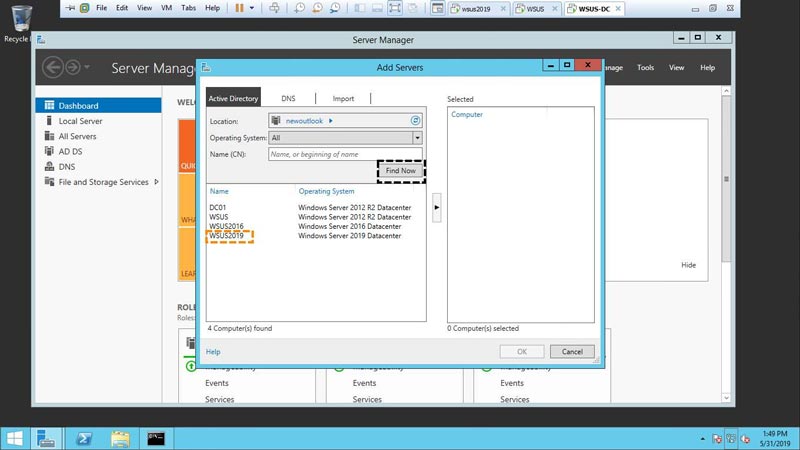Expand newoutlook location arrow
The width and height of the screenshot is (800, 450).
pyautogui.click(x=331, y=121)
